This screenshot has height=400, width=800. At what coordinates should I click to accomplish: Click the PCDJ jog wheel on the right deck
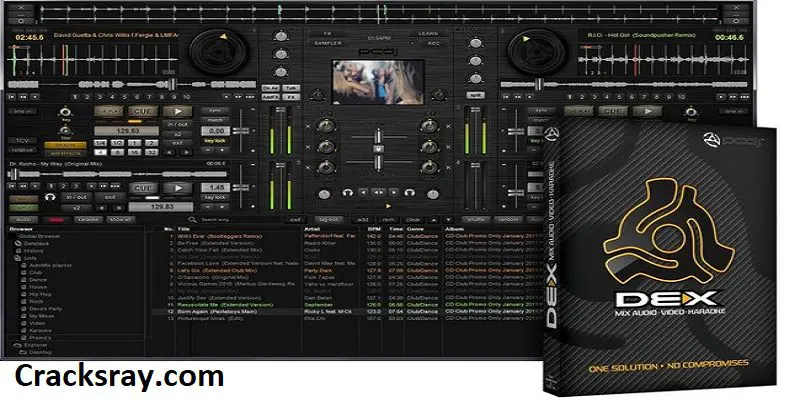pos(537,51)
